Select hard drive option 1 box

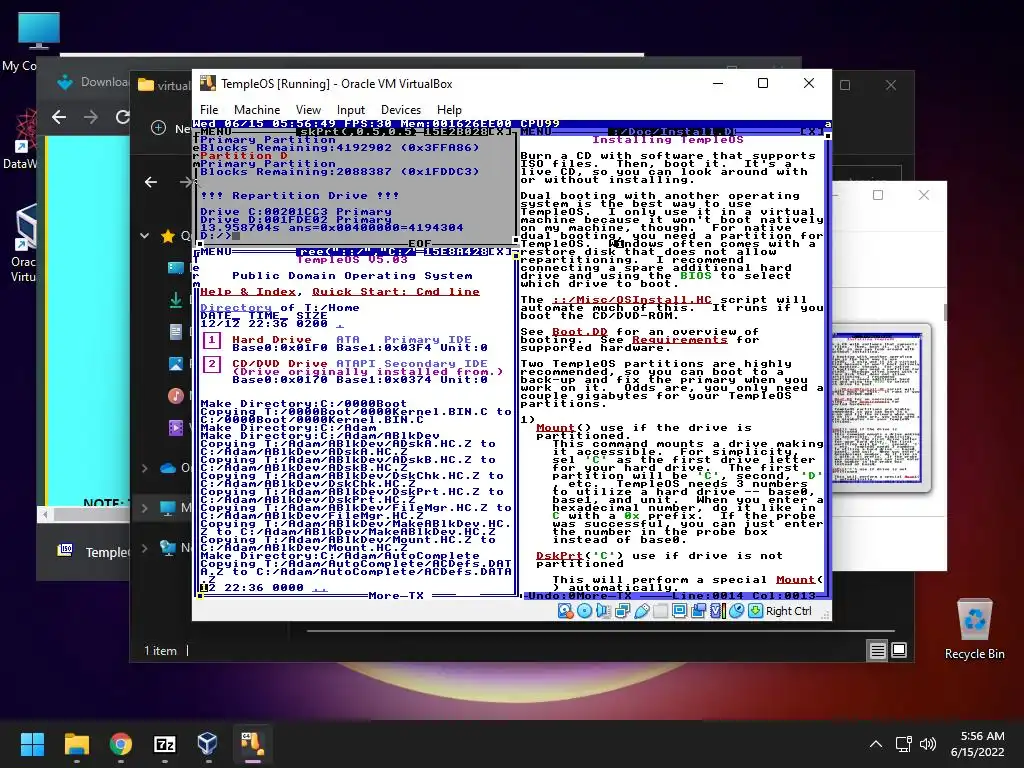(x=212, y=340)
